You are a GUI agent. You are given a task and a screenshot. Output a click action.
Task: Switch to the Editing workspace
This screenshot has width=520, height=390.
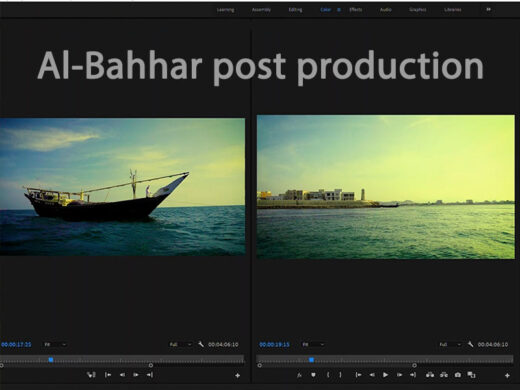point(295,10)
